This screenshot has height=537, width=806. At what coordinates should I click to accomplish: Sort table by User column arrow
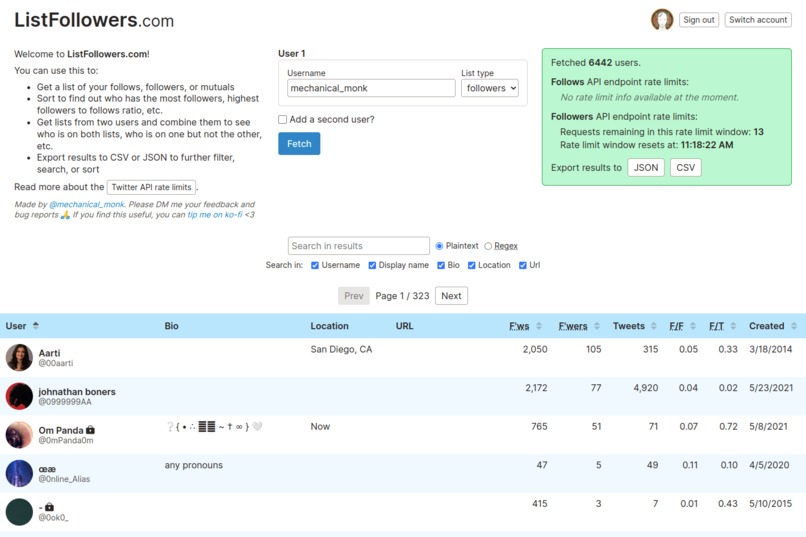click(x=35, y=326)
